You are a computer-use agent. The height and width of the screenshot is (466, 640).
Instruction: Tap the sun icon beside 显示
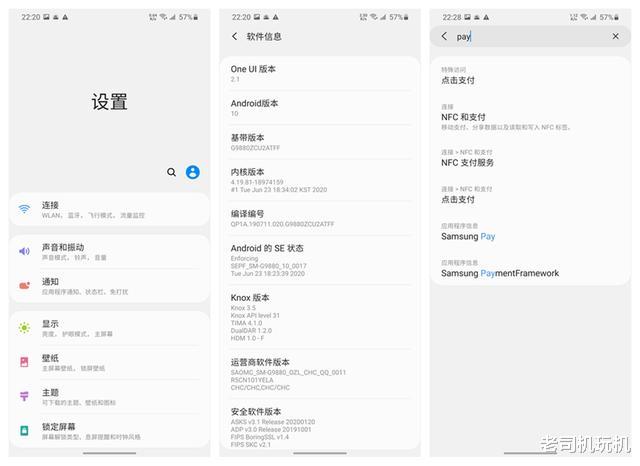point(24,328)
